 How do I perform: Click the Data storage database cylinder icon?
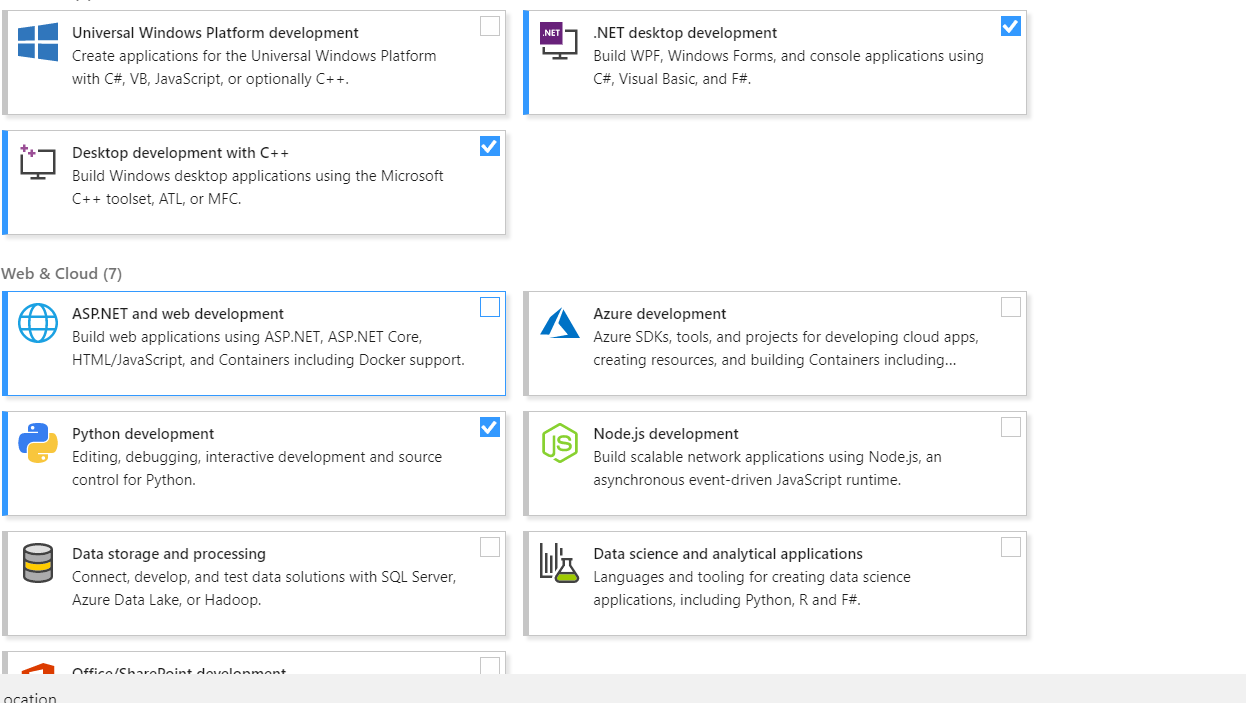coord(38,563)
